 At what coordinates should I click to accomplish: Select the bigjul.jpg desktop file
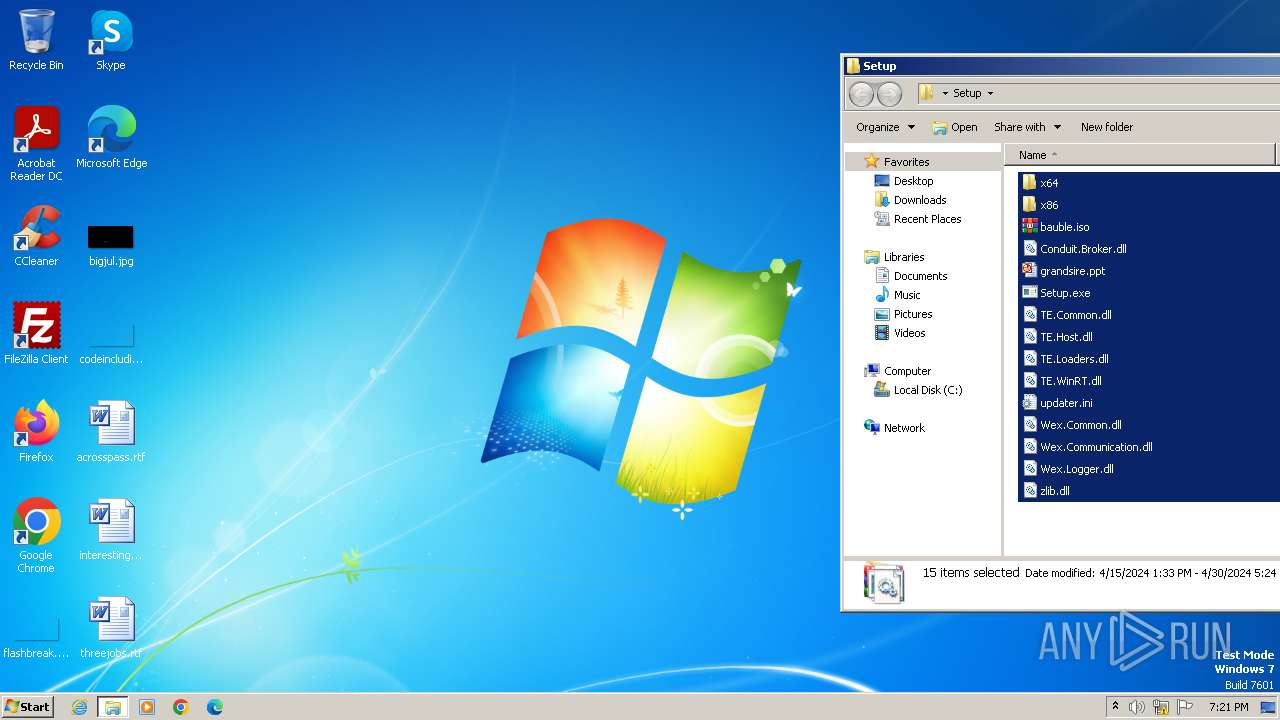111,245
